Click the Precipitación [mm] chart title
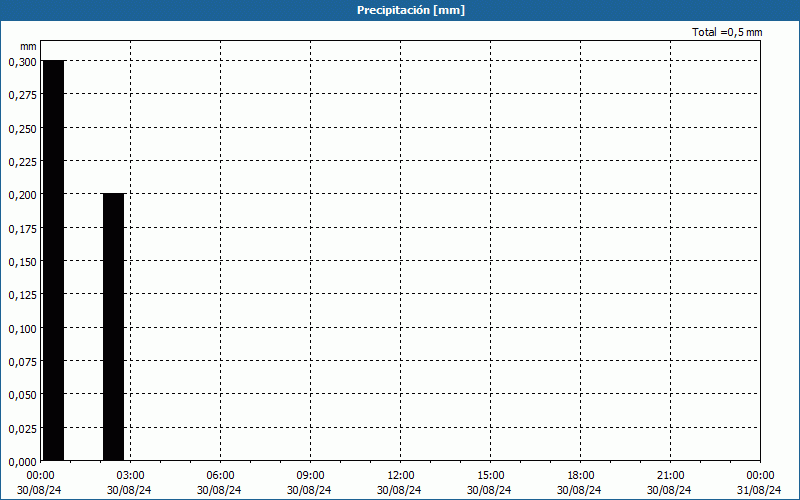The height and width of the screenshot is (500, 800). tap(411, 10)
